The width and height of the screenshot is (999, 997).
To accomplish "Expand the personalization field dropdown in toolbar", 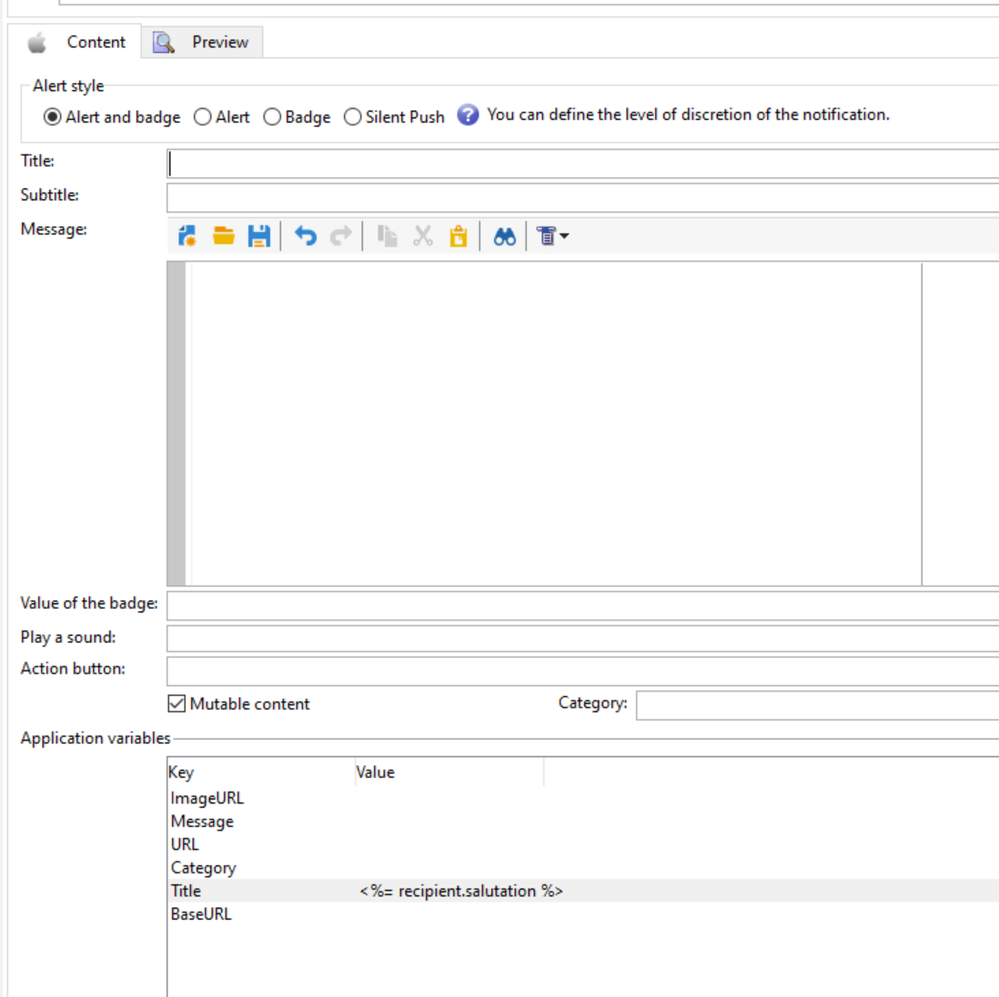I will [553, 236].
